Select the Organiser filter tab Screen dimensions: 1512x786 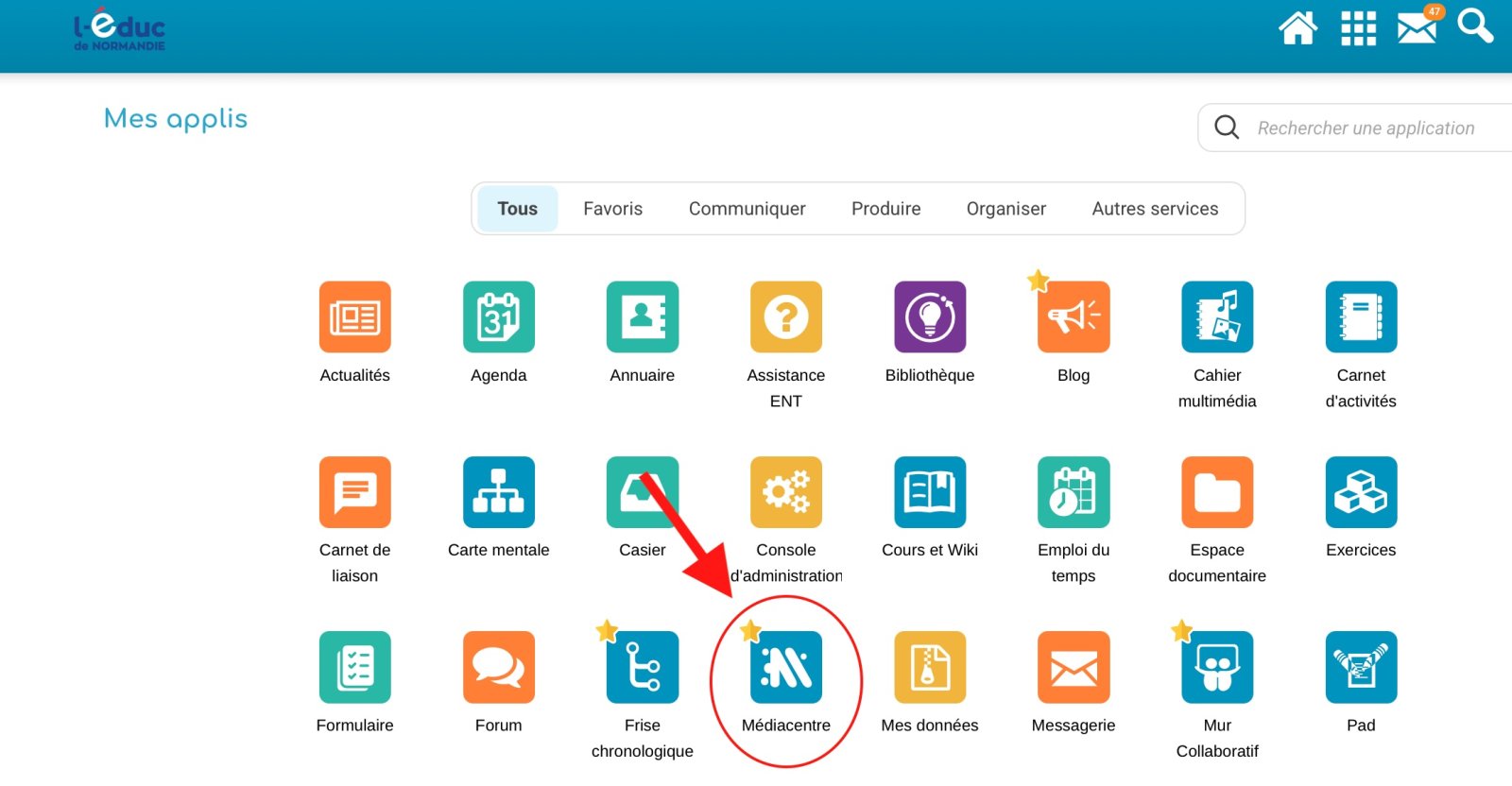(x=1005, y=209)
